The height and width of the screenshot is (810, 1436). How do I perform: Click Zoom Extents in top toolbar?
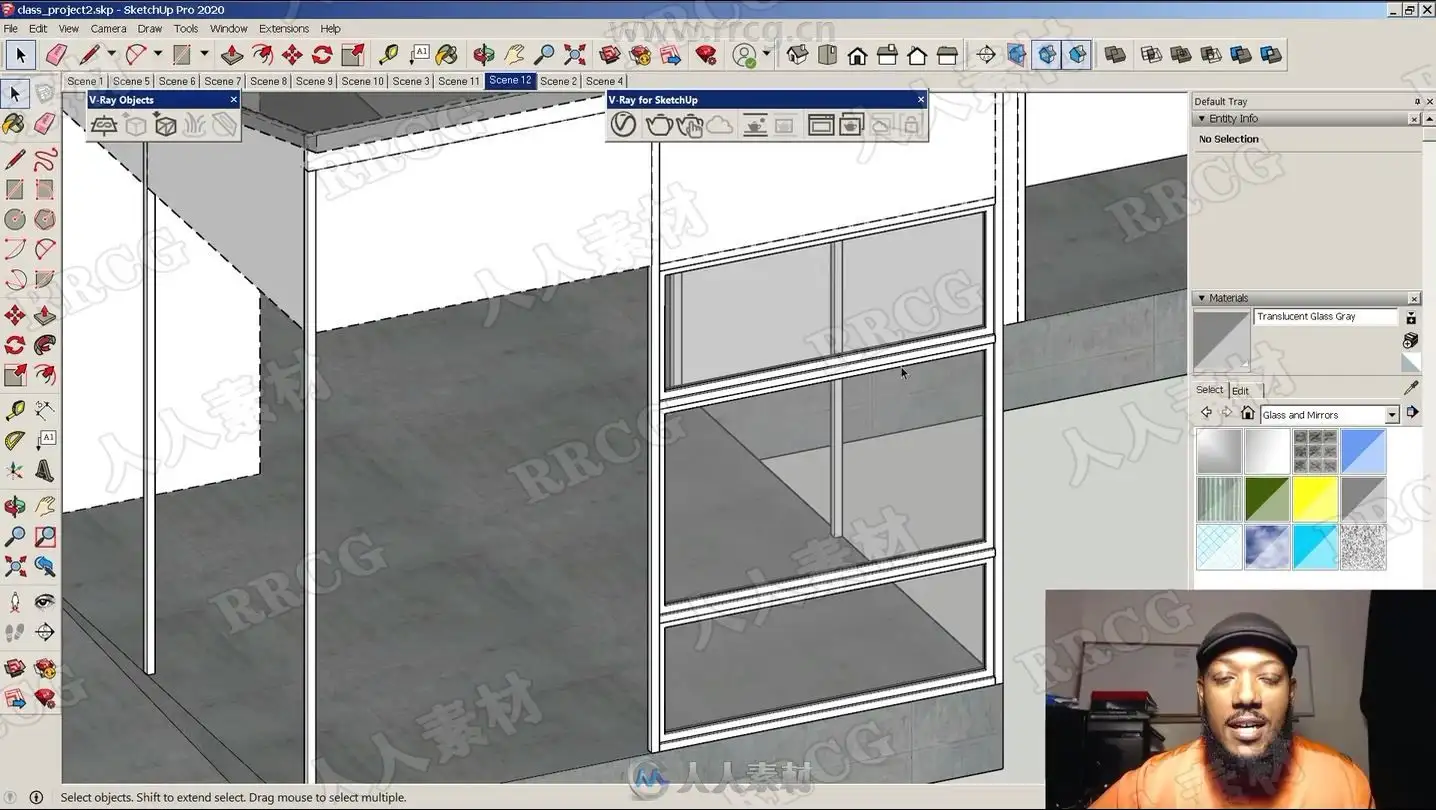(574, 54)
